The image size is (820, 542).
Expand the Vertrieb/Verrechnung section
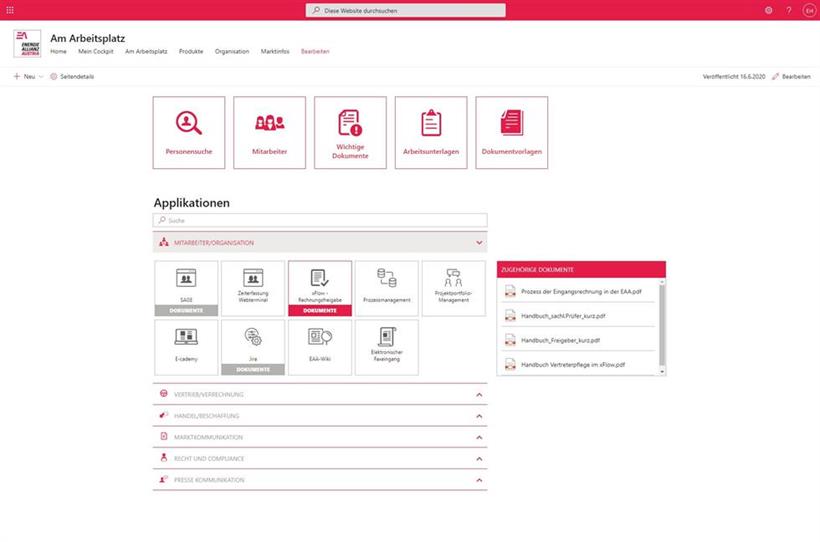coord(479,394)
